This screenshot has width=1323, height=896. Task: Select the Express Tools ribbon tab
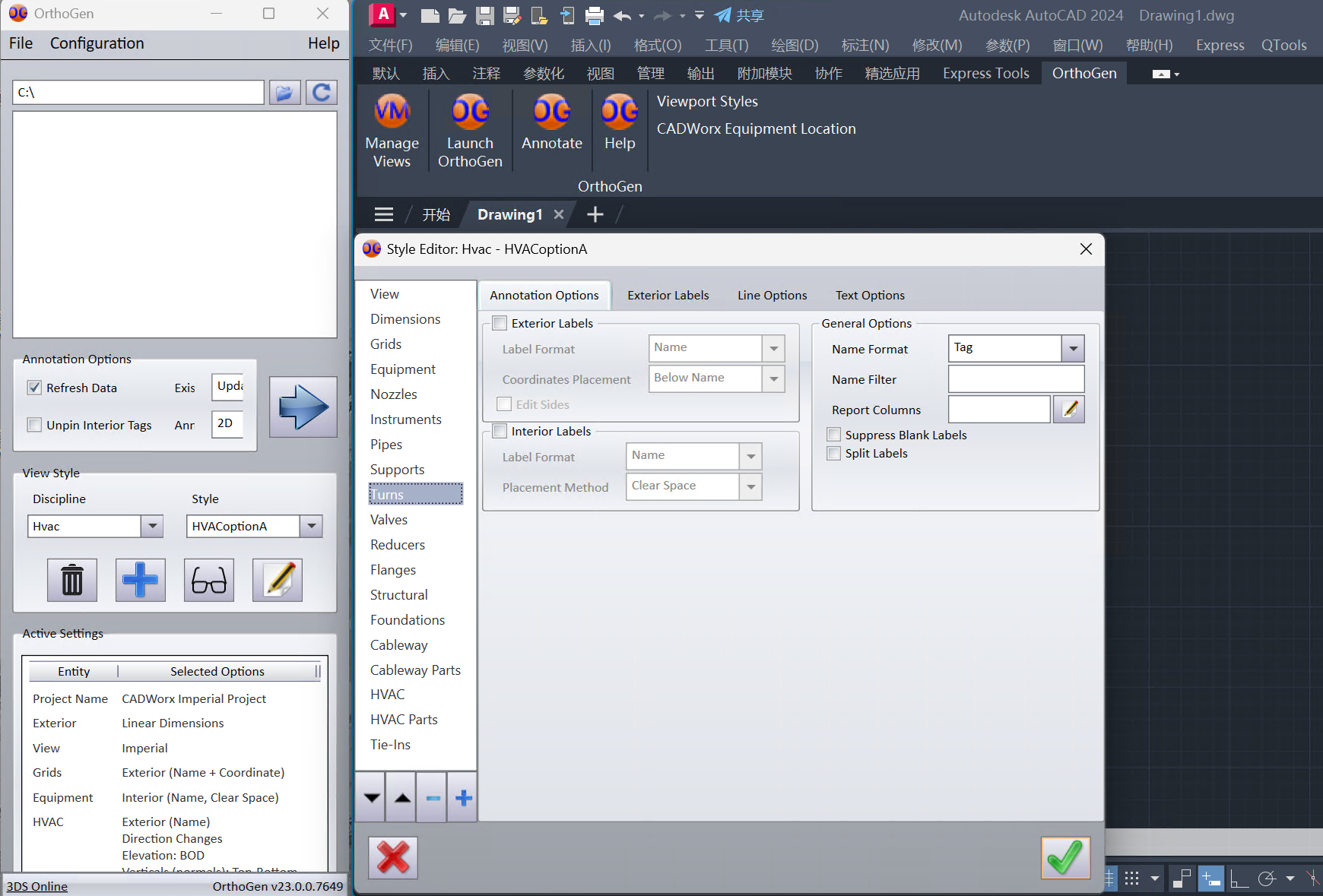(x=985, y=73)
